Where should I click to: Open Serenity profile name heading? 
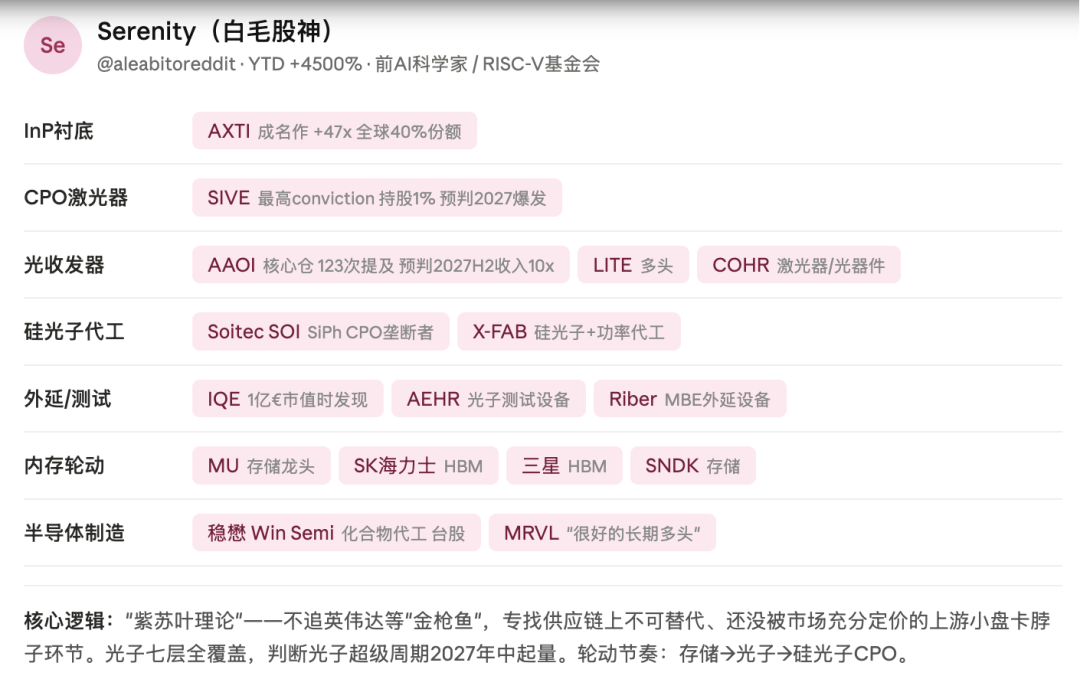point(217,31)
